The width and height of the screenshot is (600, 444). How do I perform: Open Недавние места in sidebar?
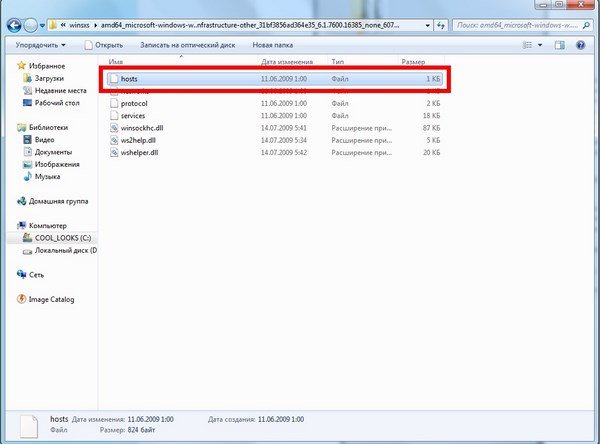(59, 90)
